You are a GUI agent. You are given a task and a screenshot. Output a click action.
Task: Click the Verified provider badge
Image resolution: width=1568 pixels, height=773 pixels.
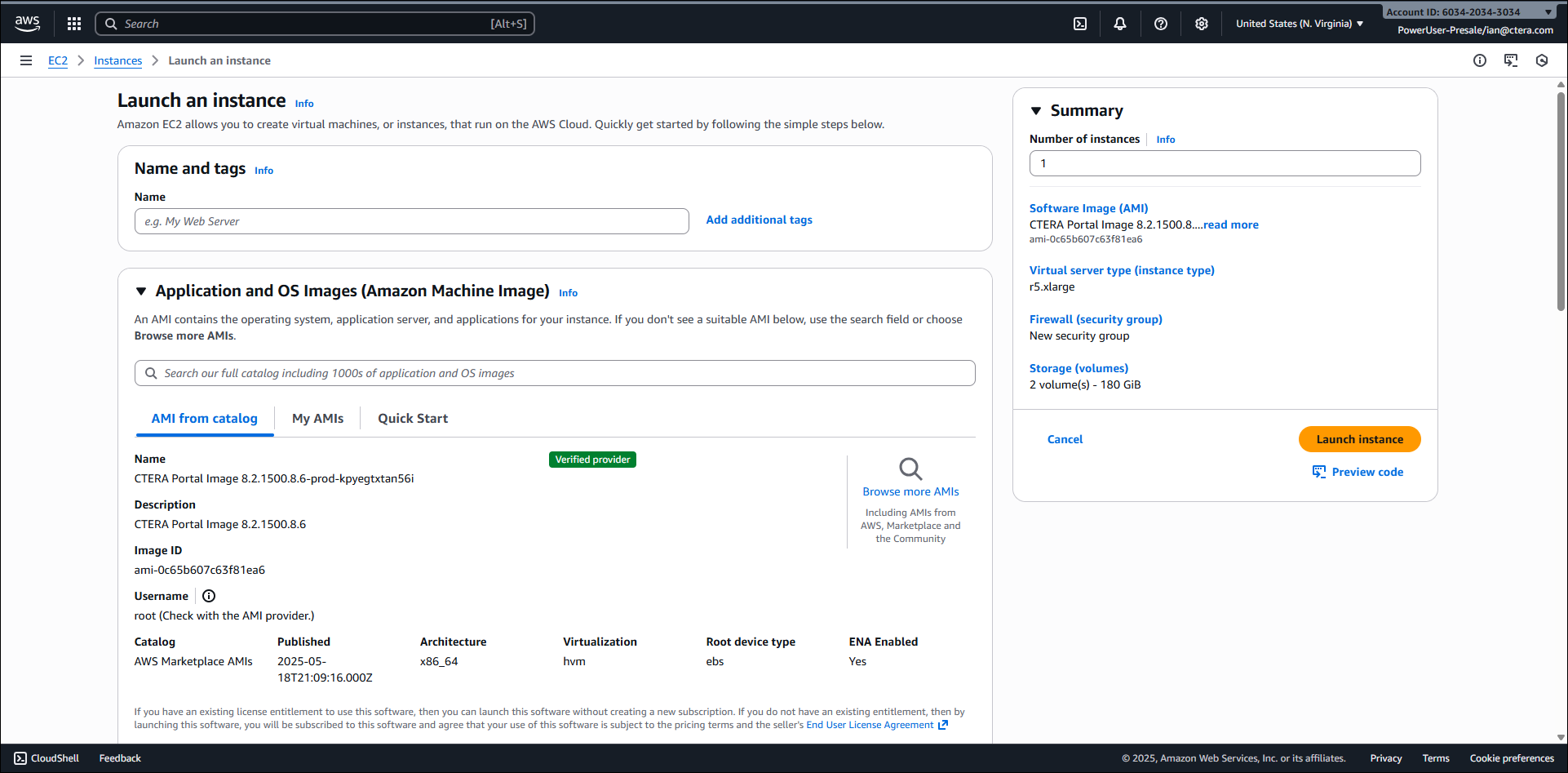593,460
